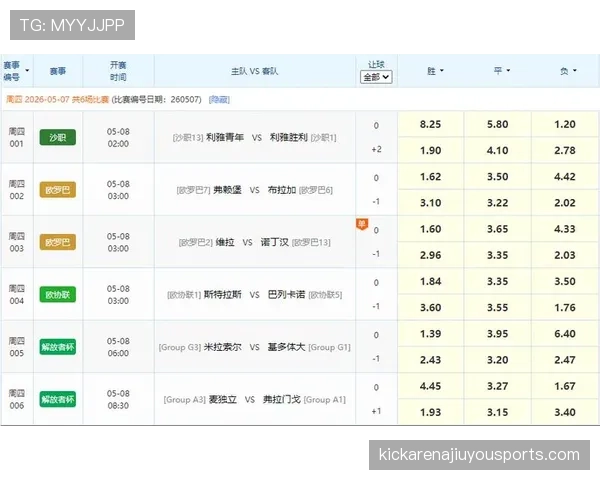Image resolution: width=600 pixels, height=480 pixels.
Task: Select loss odds 1.67 for match 006
Action: click(x=565, y=387)
